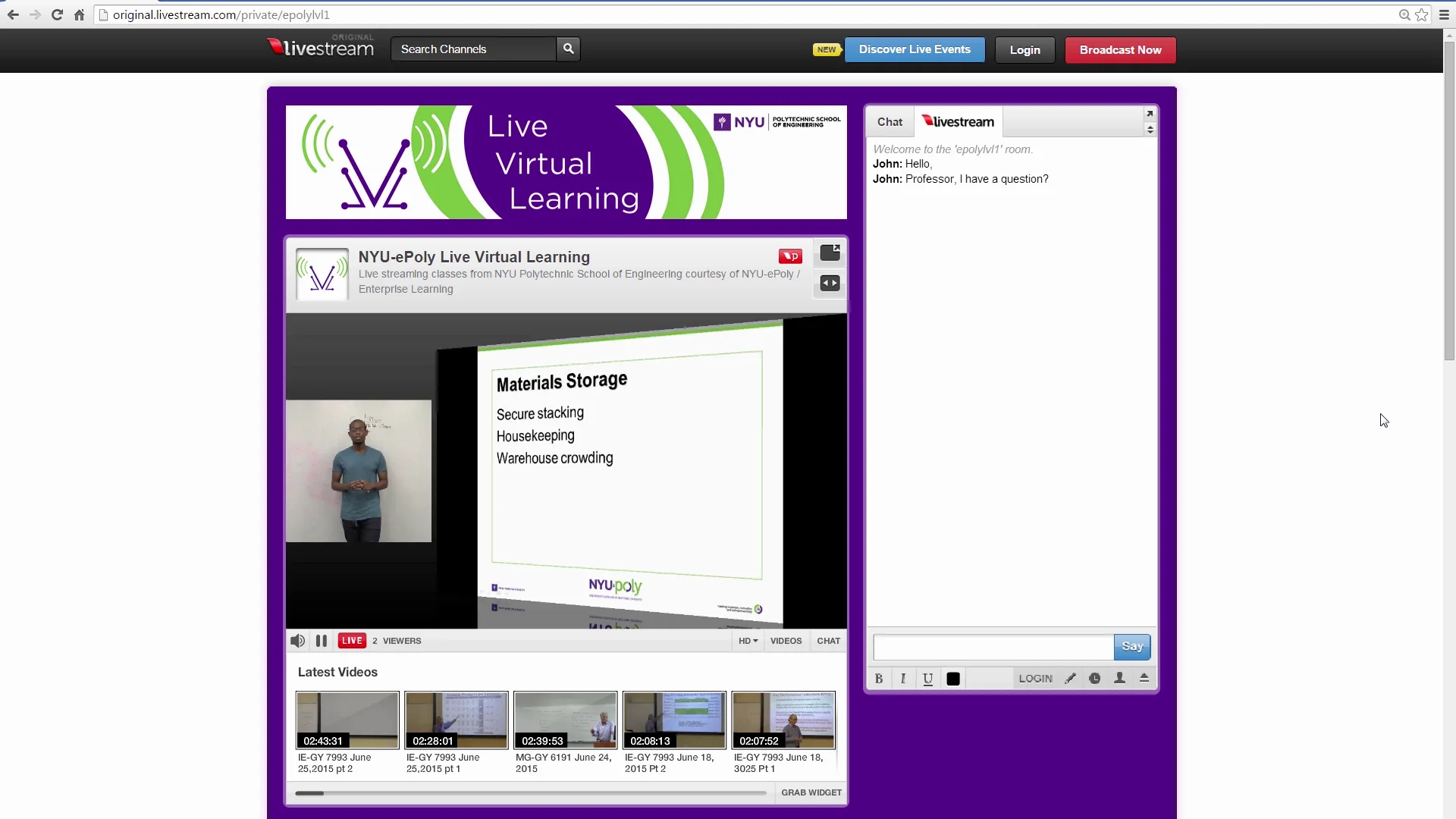Image resolution: width=1456 pixels, height=819 pixels.
Task: Send message with Say button
Action: tap(1132, 647)
